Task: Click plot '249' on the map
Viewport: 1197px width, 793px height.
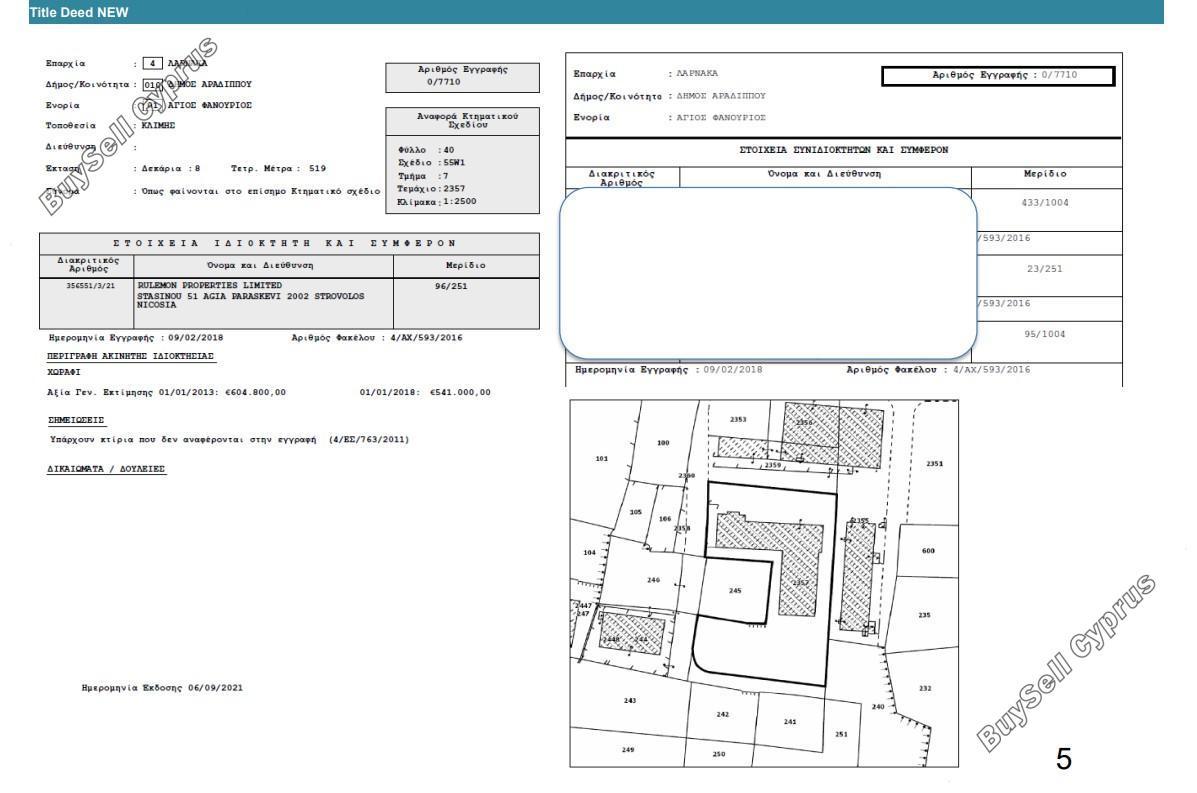Action: coord(628,749)
